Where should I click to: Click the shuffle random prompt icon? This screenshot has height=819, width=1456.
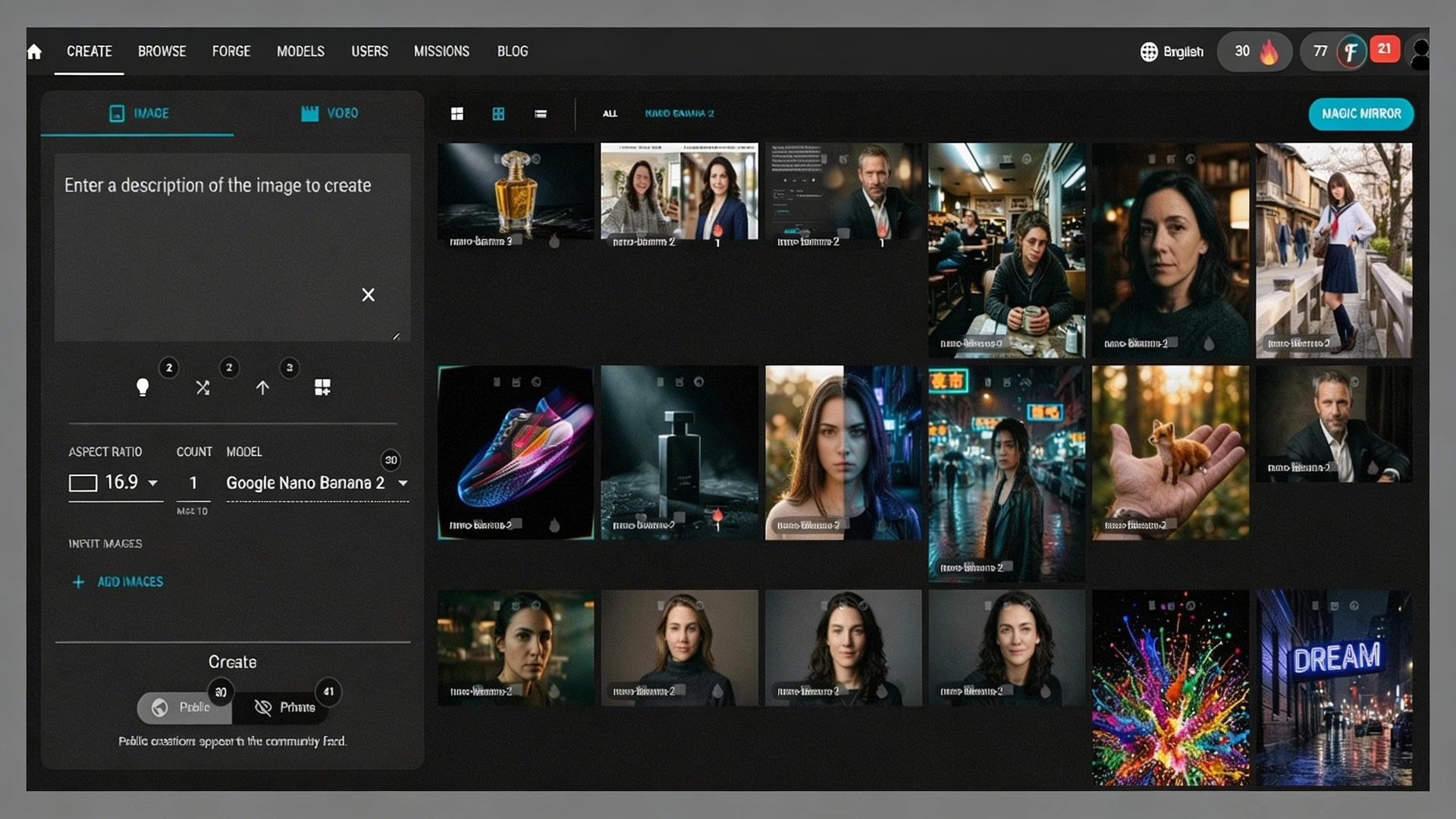point(202,388)
